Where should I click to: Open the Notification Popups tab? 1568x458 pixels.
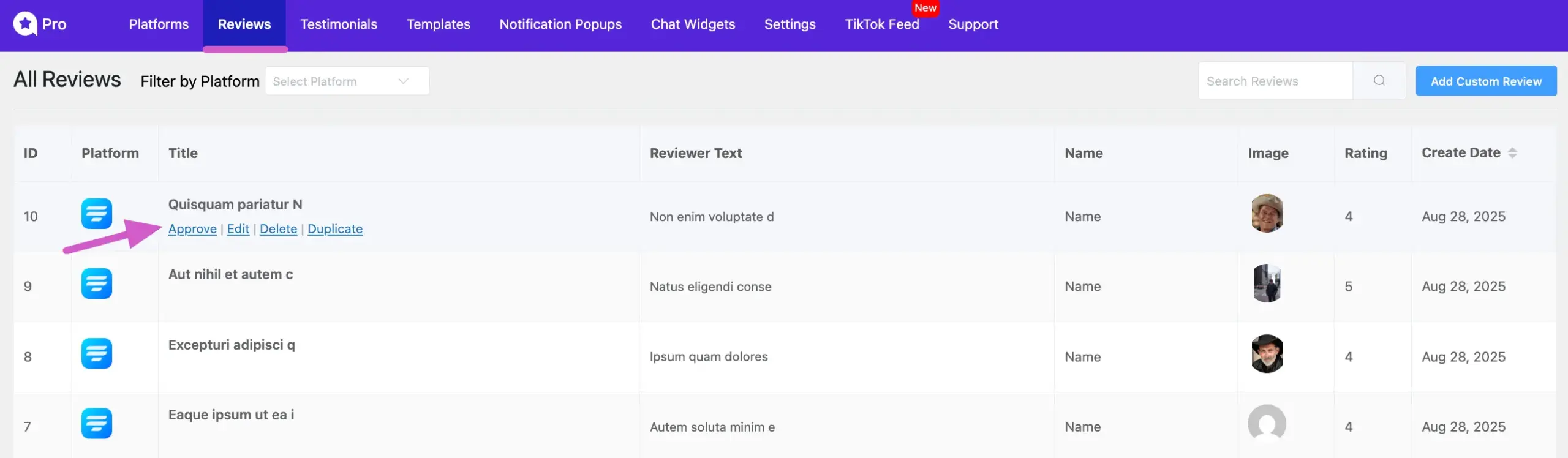tap(560, 24)
